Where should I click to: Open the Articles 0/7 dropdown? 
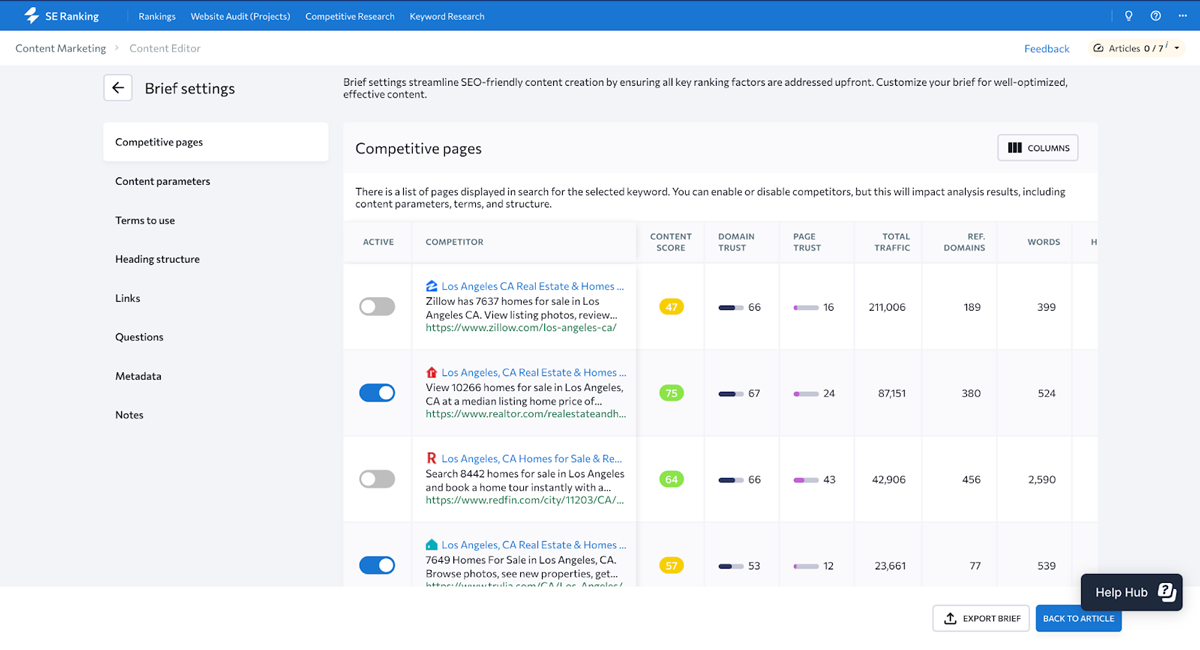pos(1136,48)
